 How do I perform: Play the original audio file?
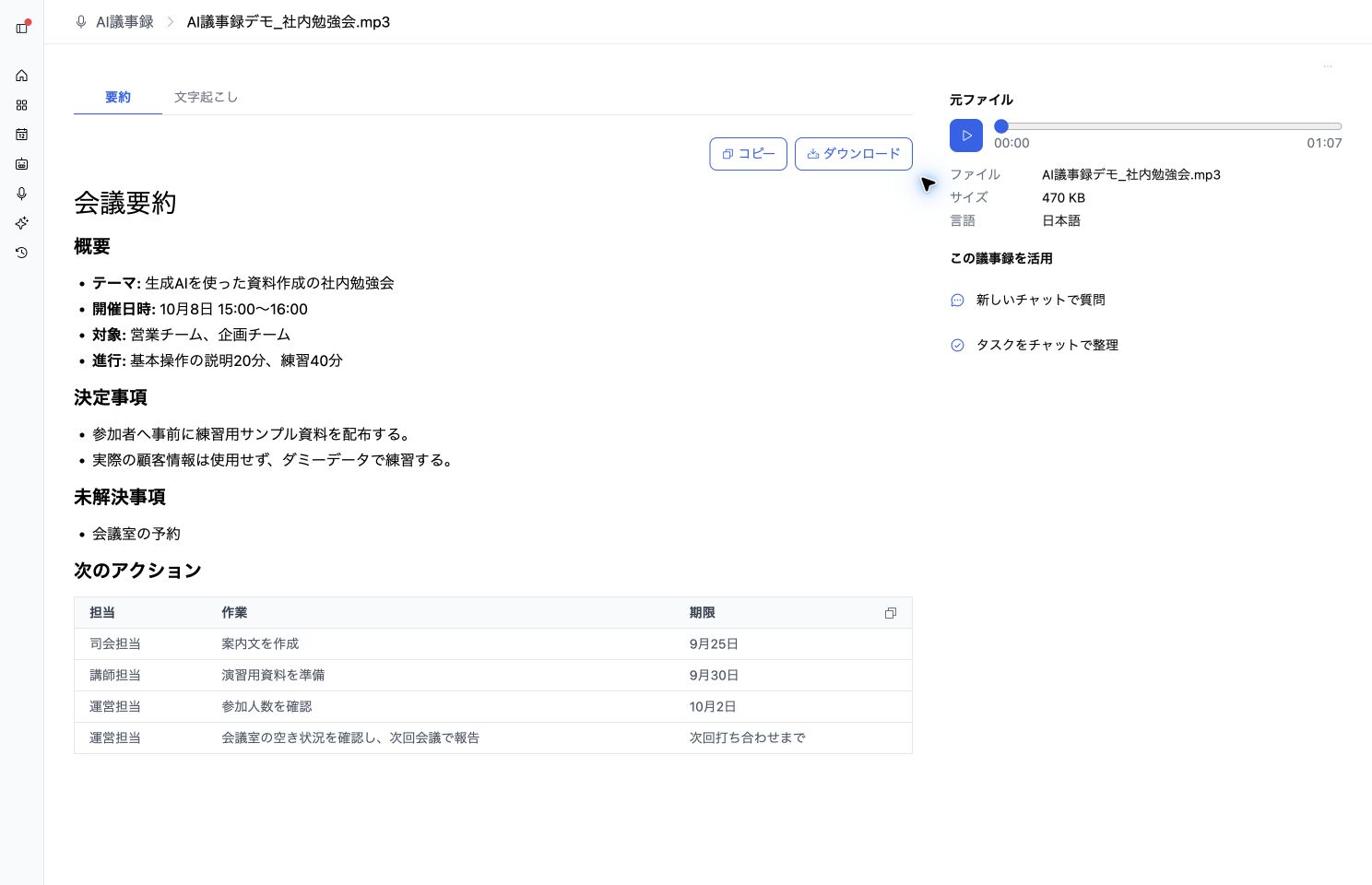point(966,136)
